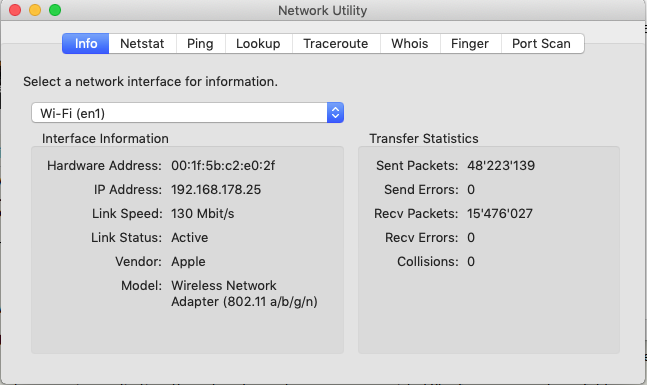
Task: Click the link status value Active
Action: click(x=190, y=237)
